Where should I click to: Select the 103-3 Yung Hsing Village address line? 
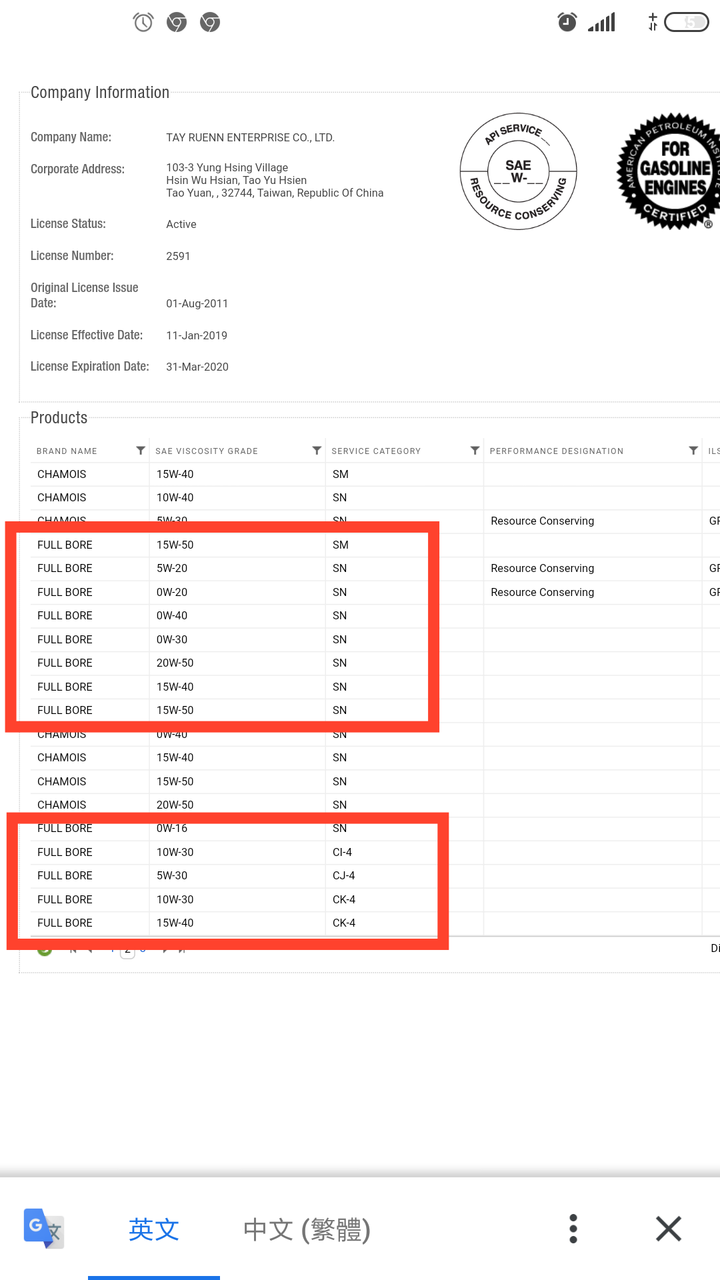(227, 168)
